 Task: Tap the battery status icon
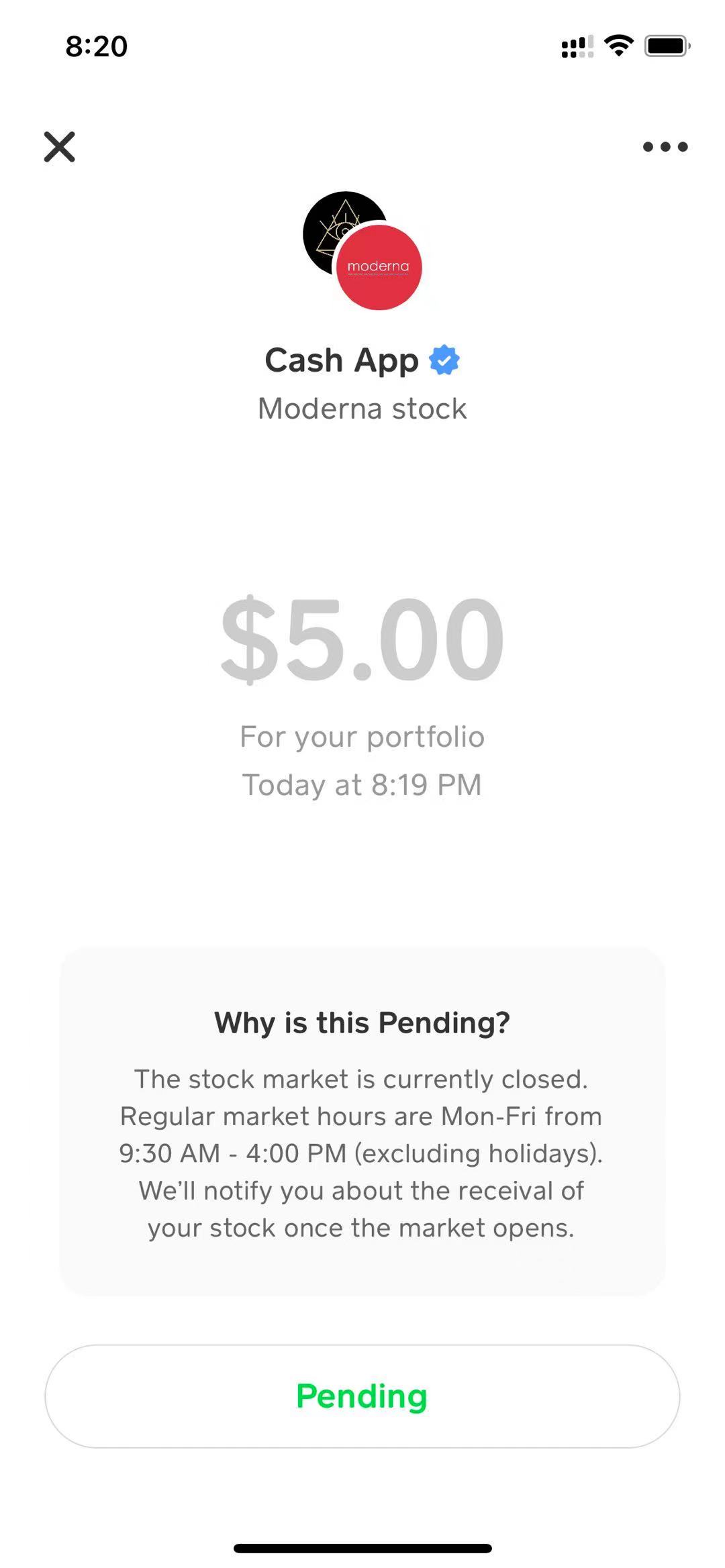tap(667, 46)
